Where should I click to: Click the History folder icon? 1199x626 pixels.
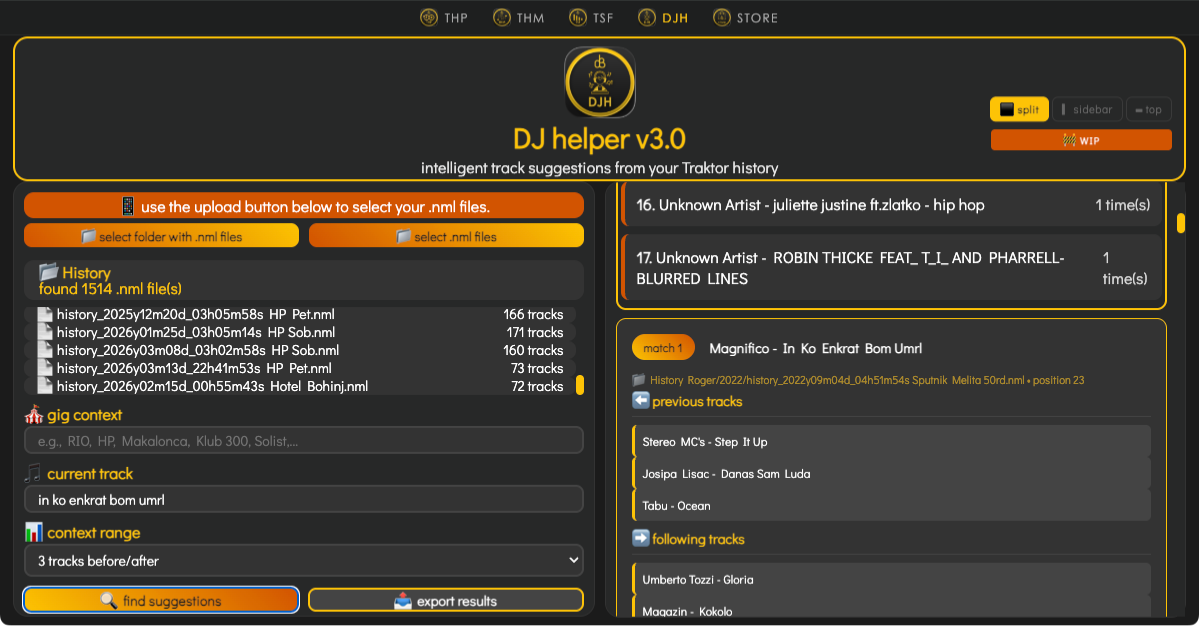[49, 272]
